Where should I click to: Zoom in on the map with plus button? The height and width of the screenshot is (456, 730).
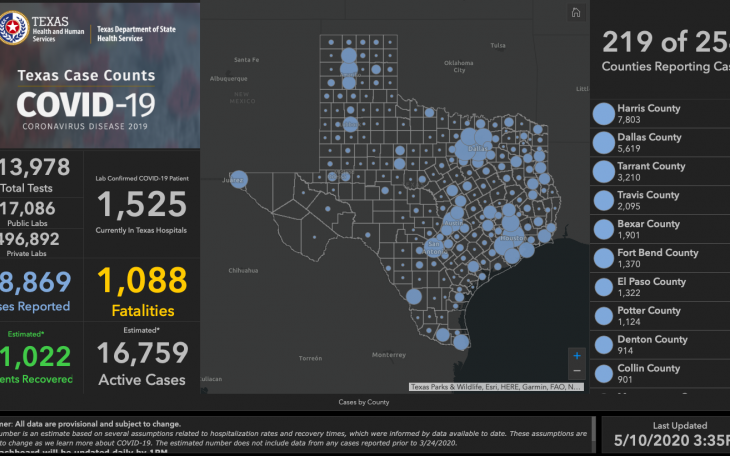[576, 355]
